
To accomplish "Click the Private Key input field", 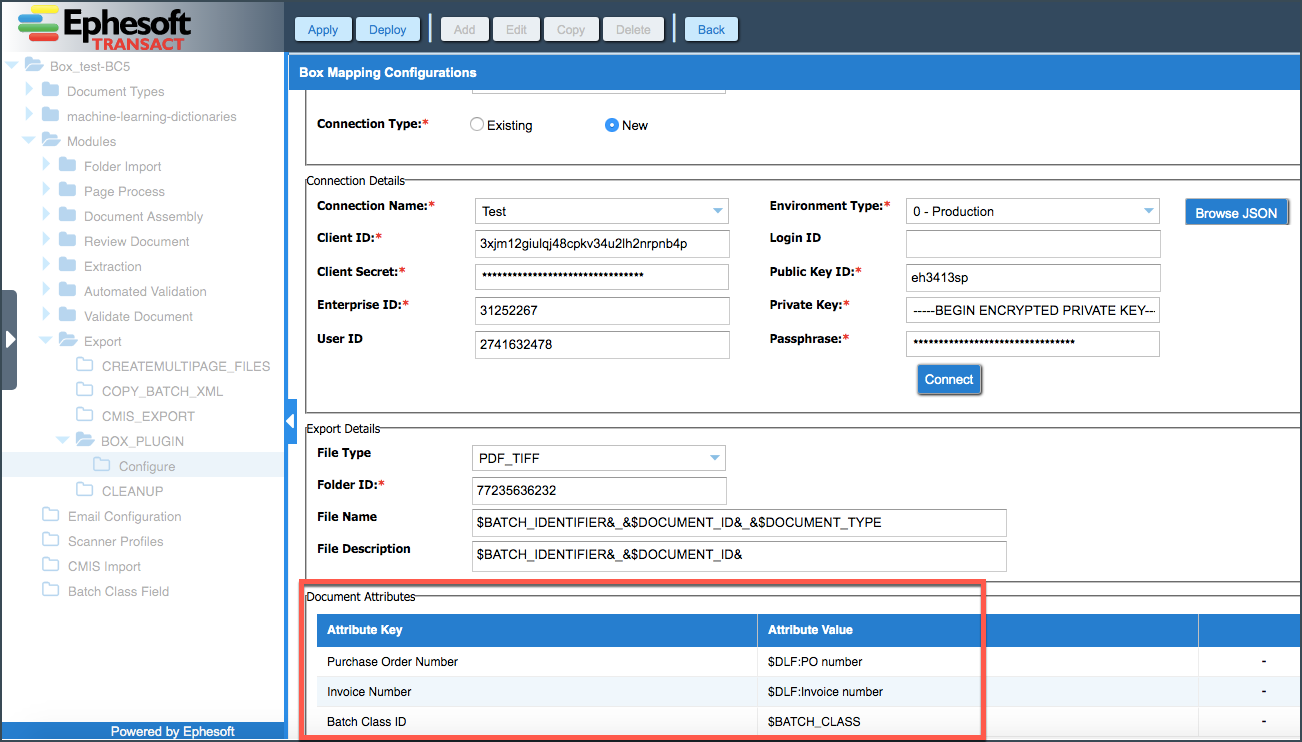I will coord(1033,310).
